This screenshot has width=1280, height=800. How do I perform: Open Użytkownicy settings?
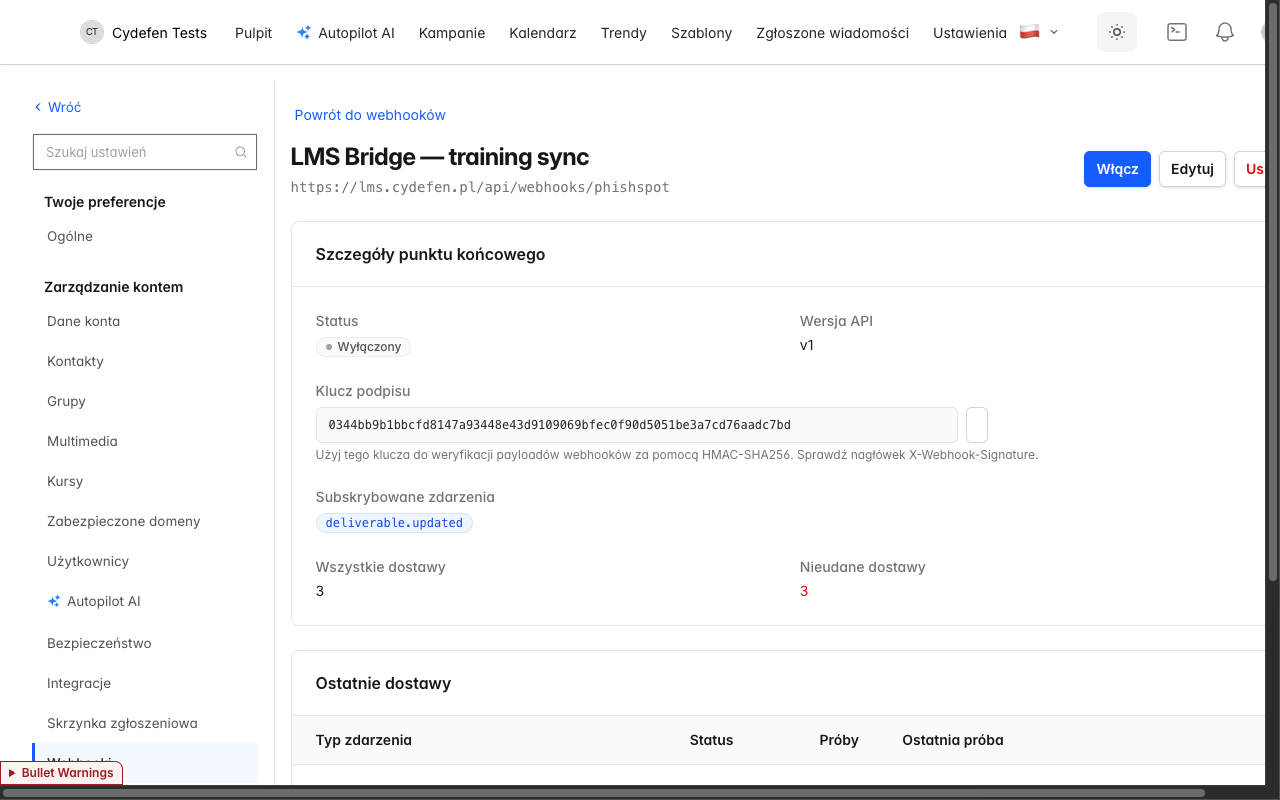tap(88, 561)
